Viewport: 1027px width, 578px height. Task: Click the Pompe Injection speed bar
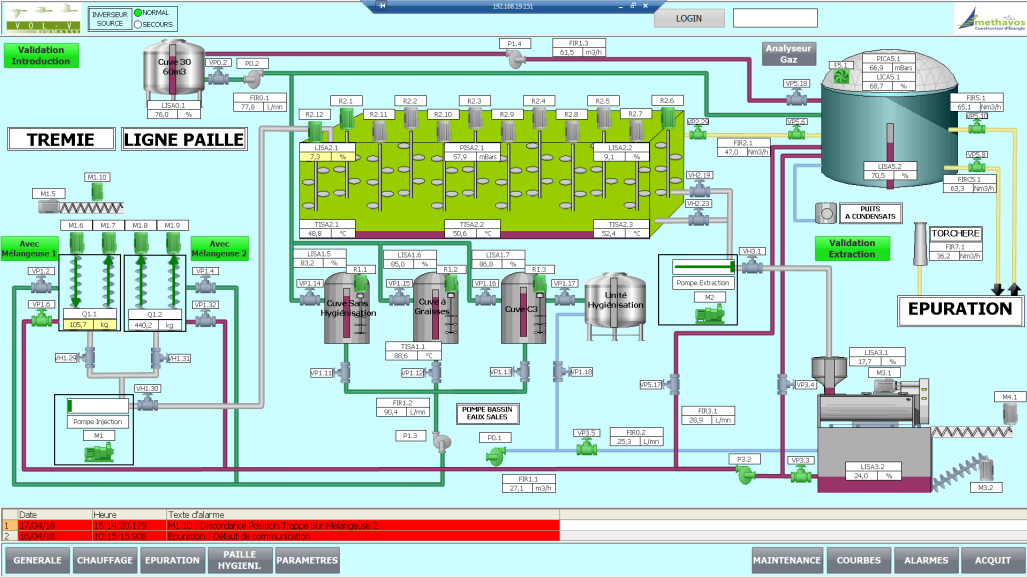click(99, 405)
